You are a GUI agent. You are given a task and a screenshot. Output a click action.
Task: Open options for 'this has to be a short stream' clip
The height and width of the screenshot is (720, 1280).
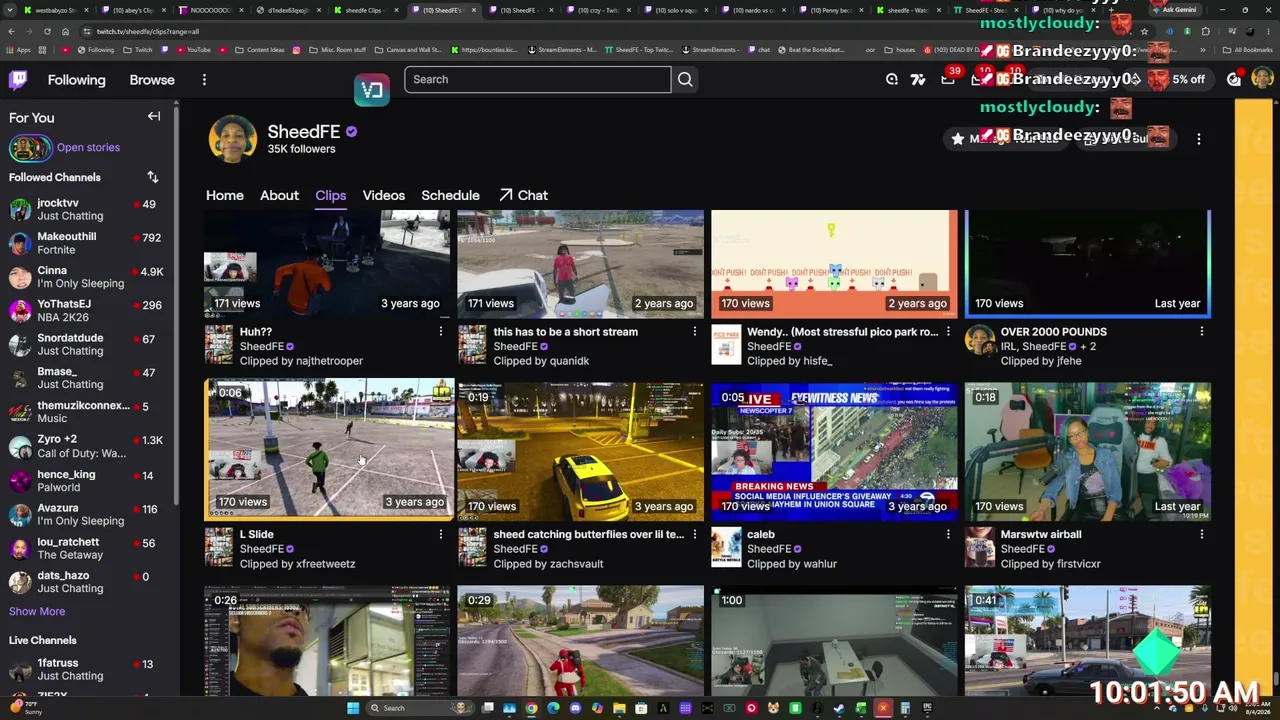[695, 332]
